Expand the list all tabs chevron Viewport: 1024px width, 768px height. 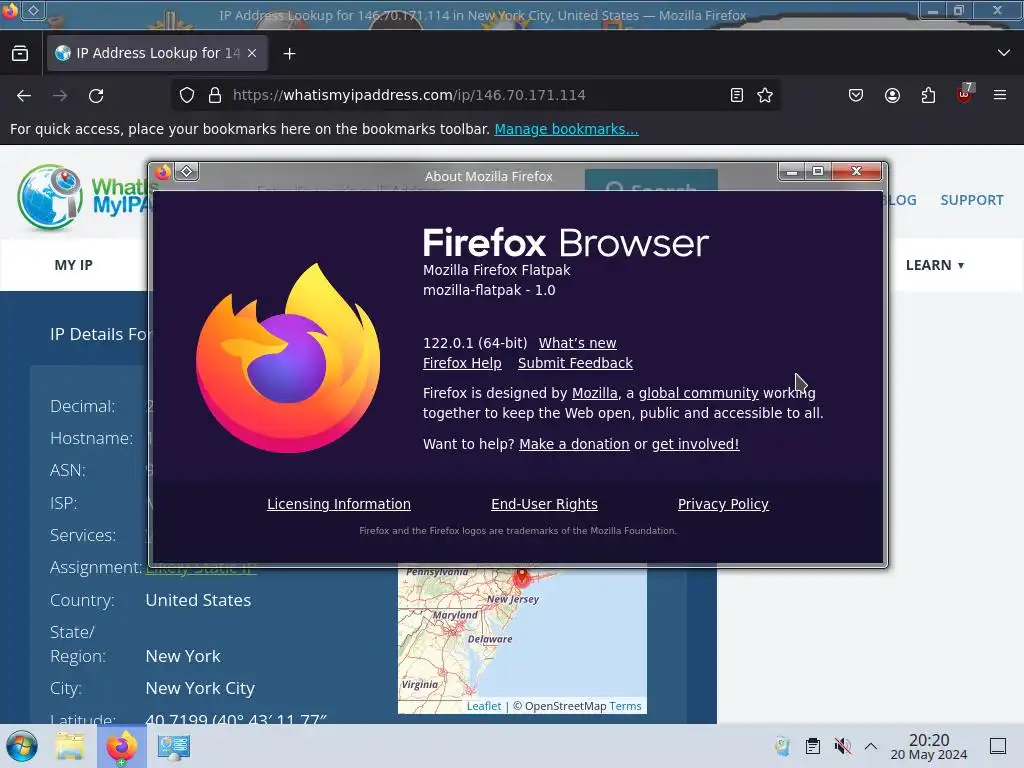(1004, 53)
